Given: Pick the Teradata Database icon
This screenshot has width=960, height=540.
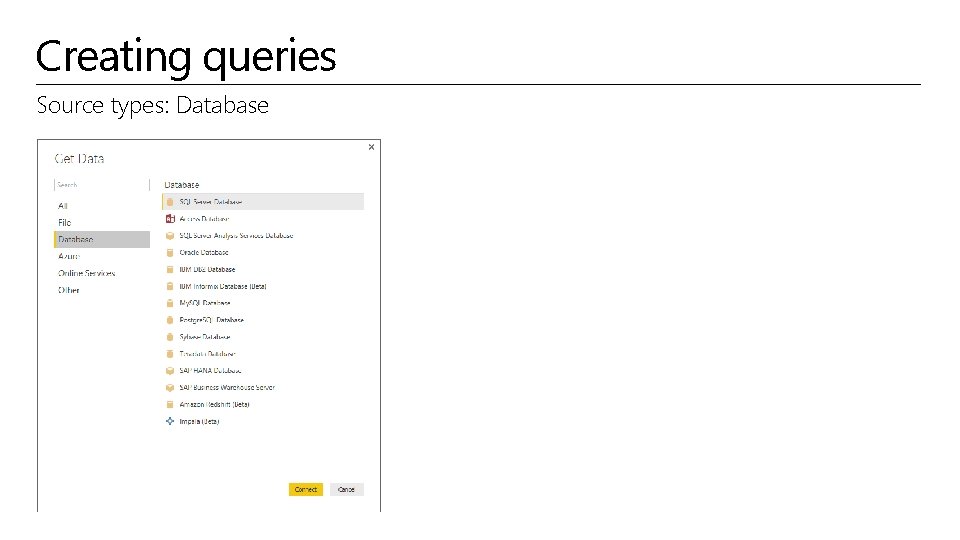Looking at the screenshot, I should click(x=170, y=354).
